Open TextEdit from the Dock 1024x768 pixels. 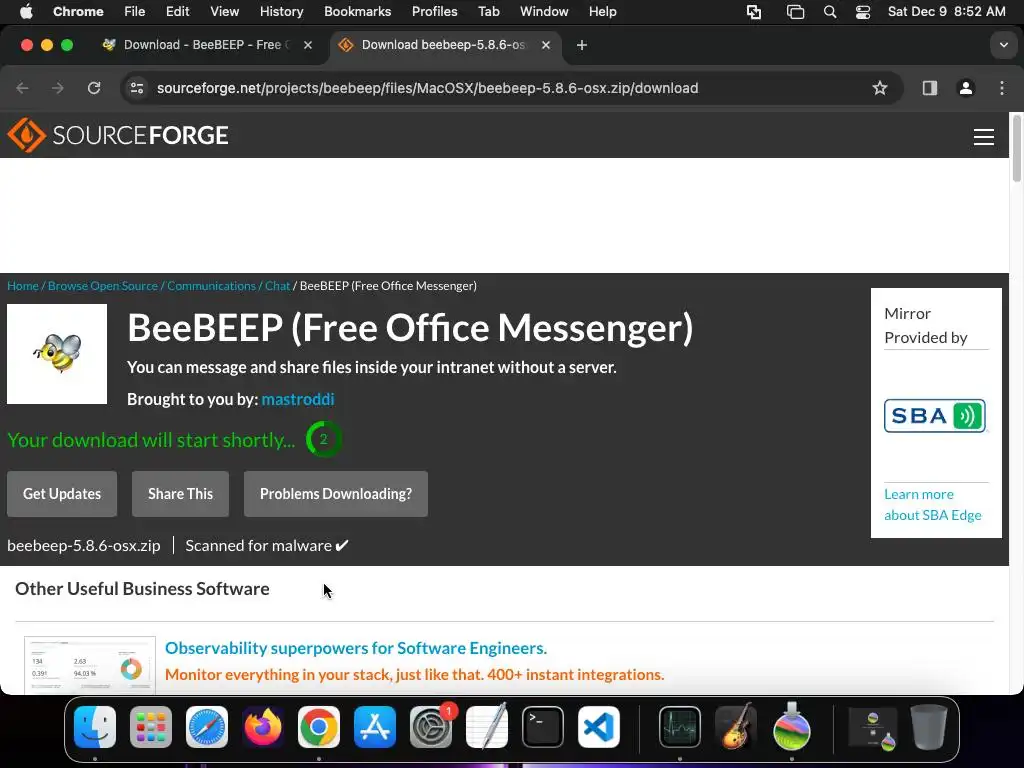pos(487,727)
